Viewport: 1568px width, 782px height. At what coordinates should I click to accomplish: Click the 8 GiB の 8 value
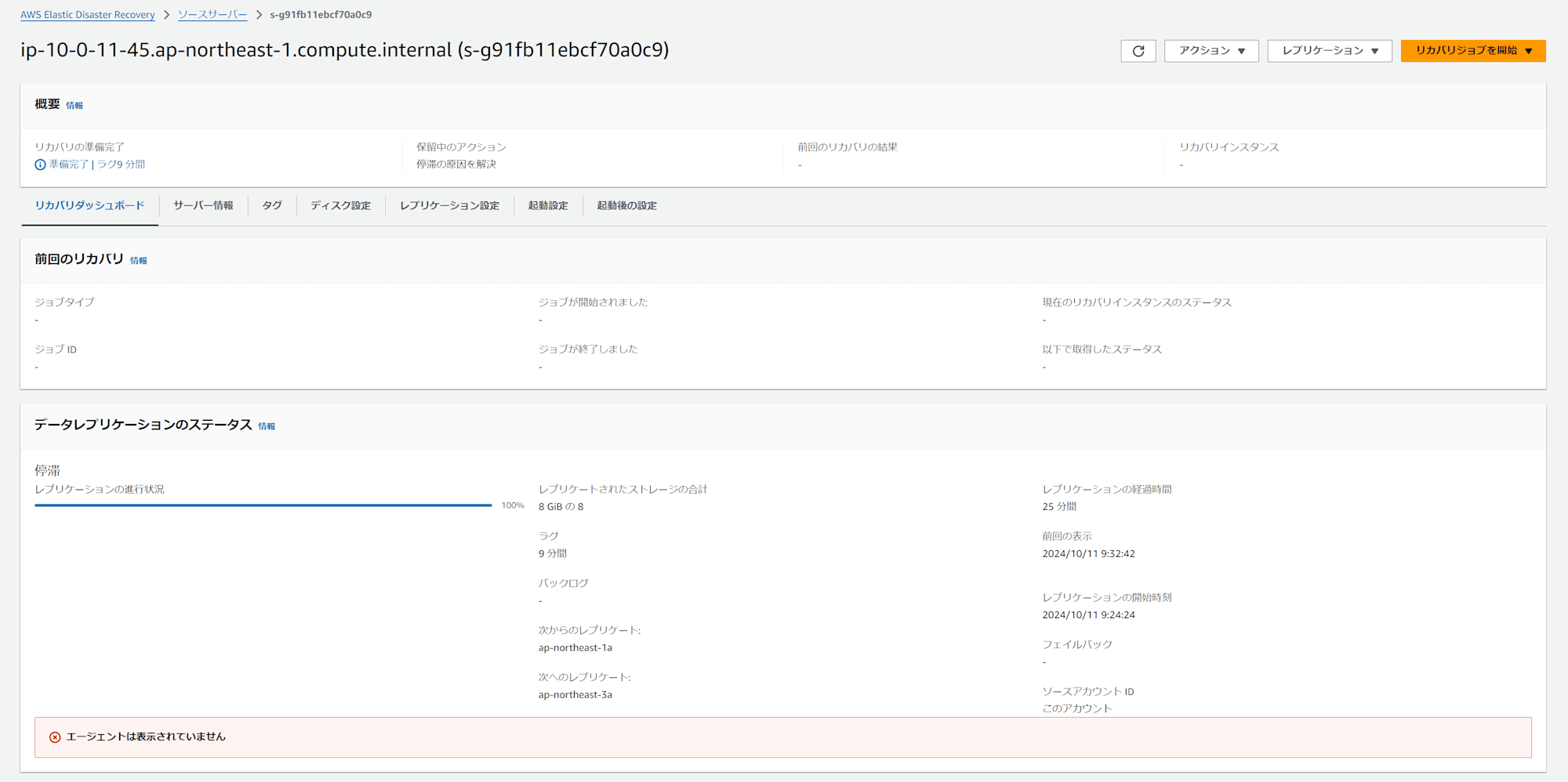[561, 507]
